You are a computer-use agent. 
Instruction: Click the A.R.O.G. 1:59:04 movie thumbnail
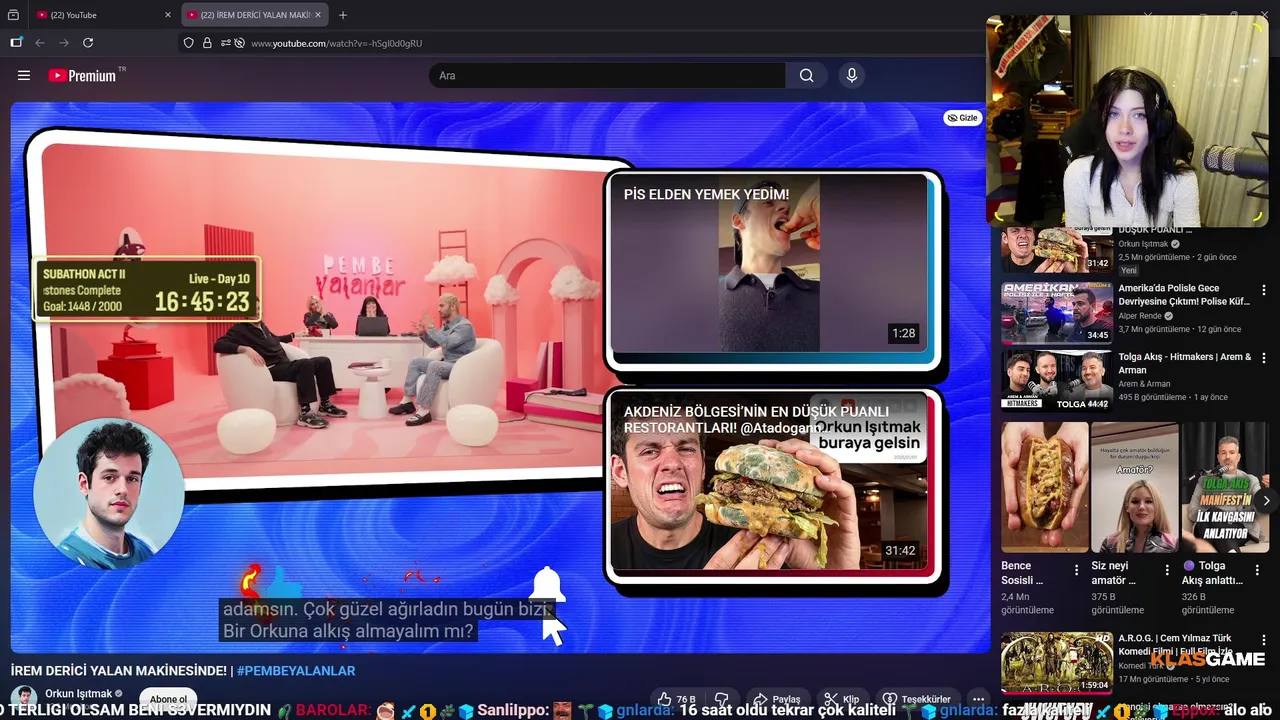pyautogui.click(x=1057, y=662)
